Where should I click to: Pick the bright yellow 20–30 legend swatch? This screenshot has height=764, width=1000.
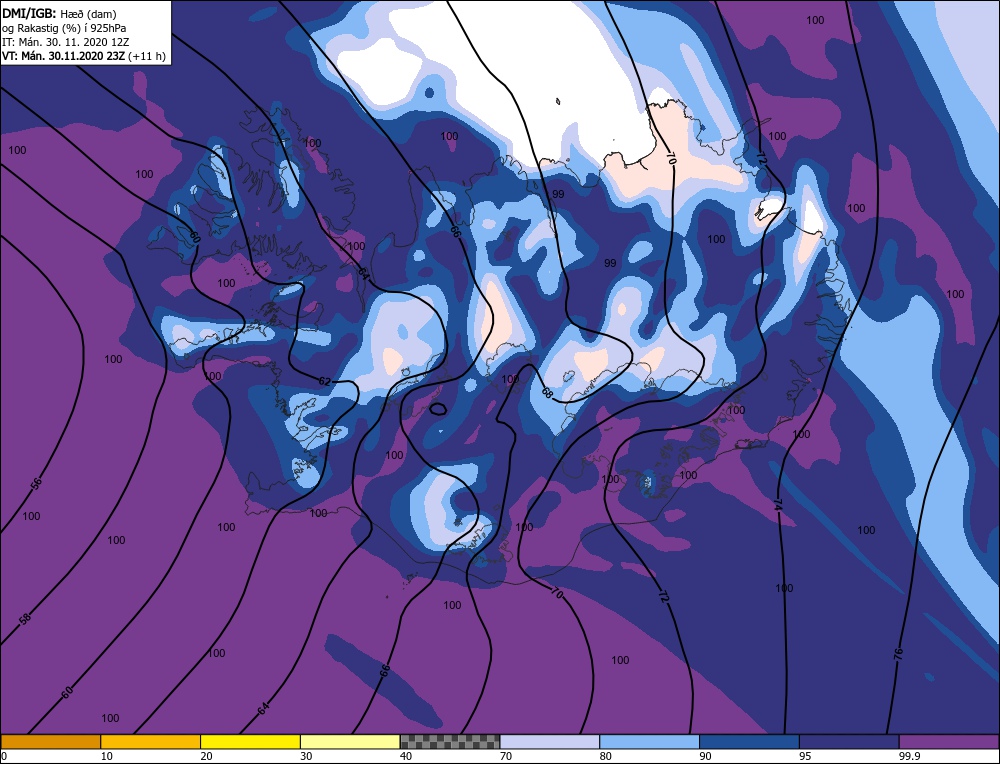(250, 741)
